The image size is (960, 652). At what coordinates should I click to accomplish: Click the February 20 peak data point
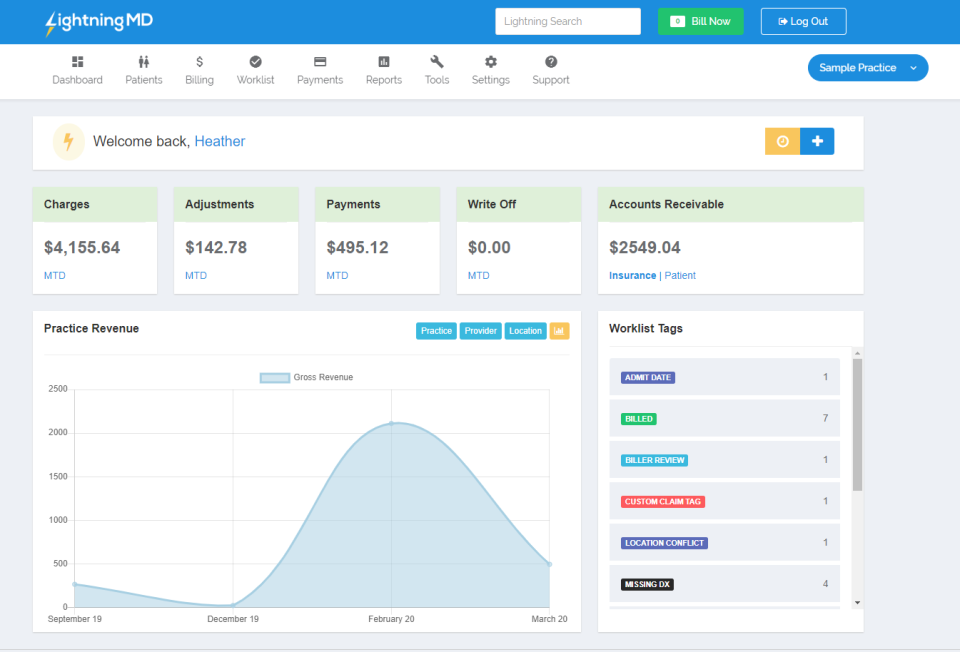(x=391, y=423)
